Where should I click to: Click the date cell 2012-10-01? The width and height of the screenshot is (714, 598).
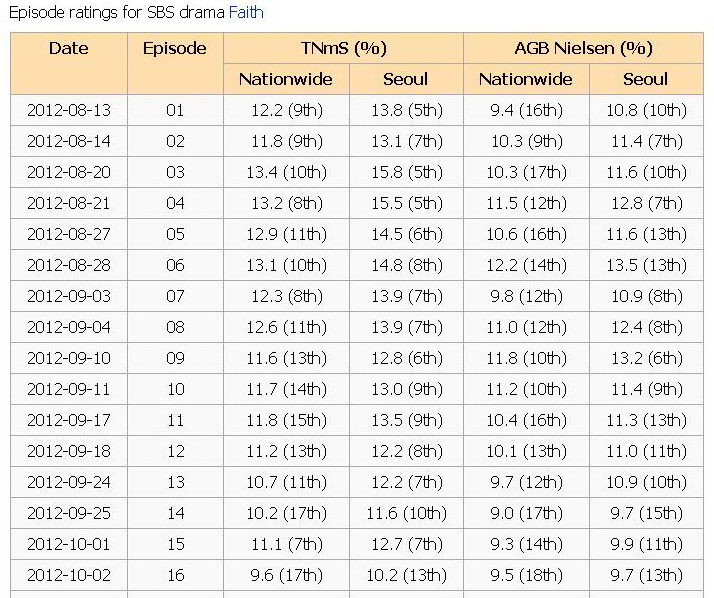69,544
